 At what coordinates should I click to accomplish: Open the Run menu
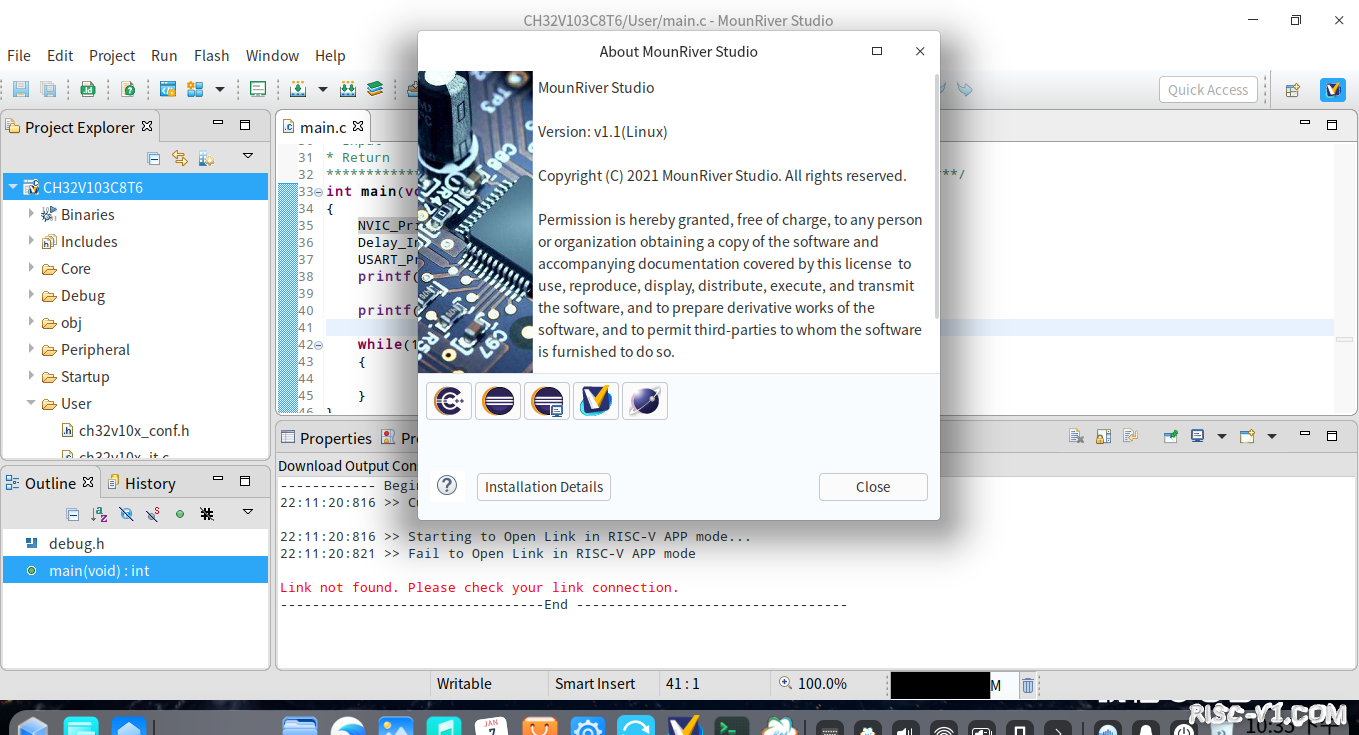pos(164,56)
